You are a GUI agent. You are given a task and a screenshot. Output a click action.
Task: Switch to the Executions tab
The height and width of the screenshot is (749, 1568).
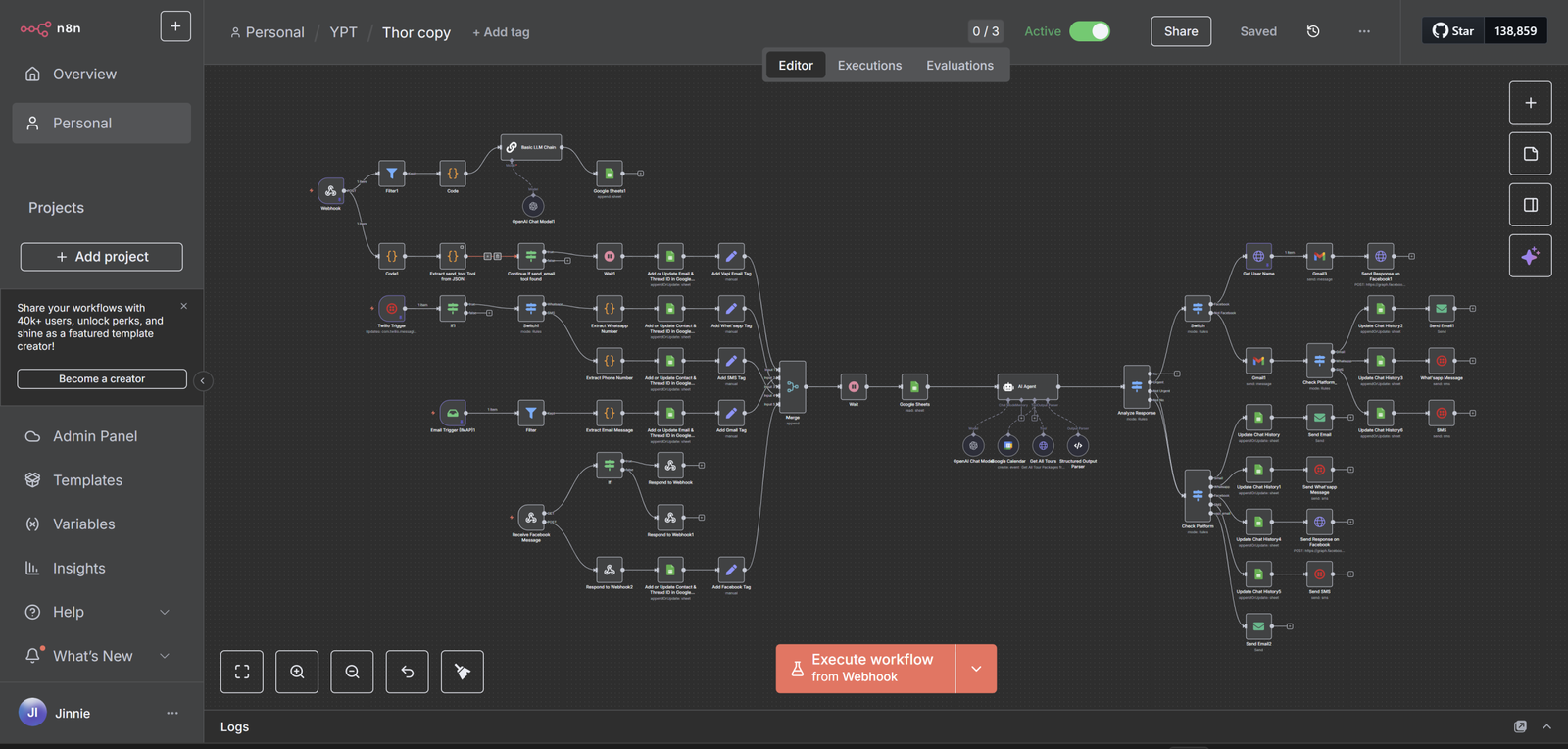point(869,66)
